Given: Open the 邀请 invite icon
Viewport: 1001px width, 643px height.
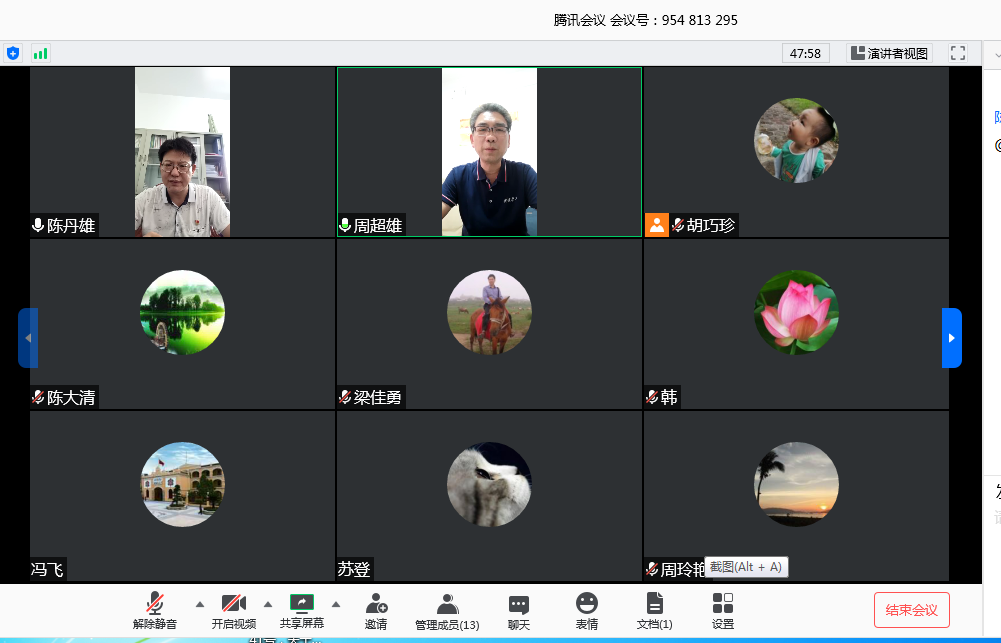Looking at the screenshot, I should [x=376, y=609].
